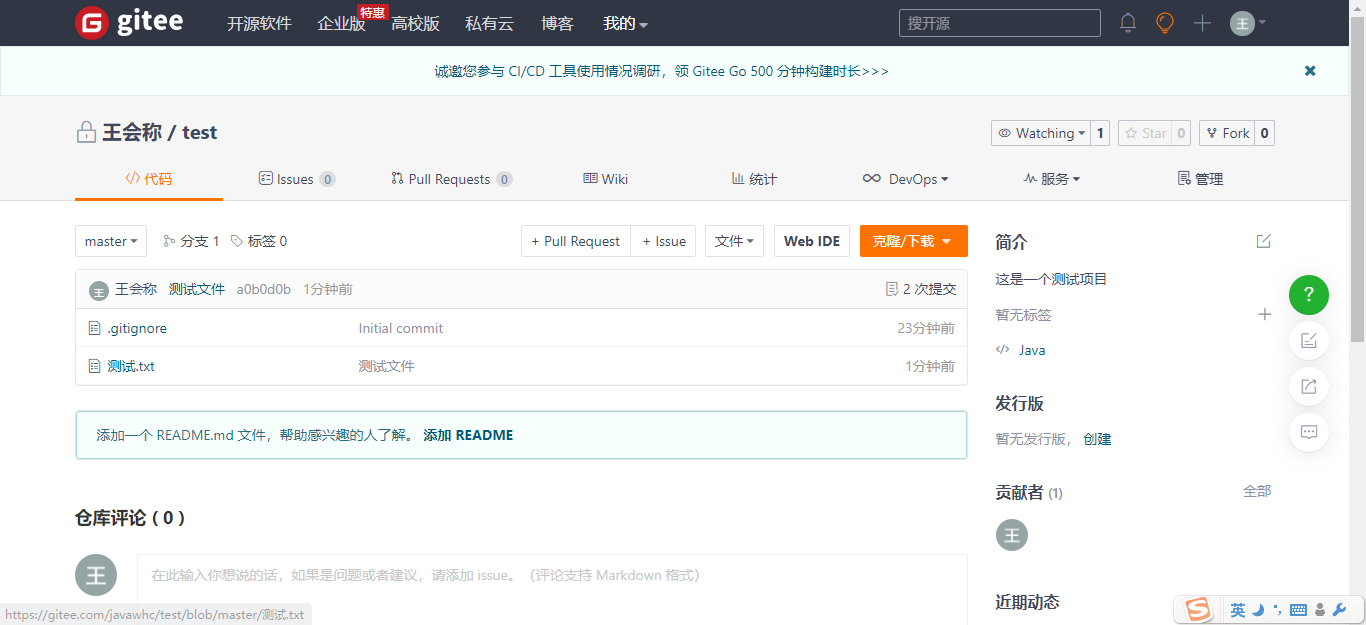Image resolution: width=1366 pixels, height=625 pixels.
Task: Toggle the Sogou 英 language mode
Action: [1238, 610]
